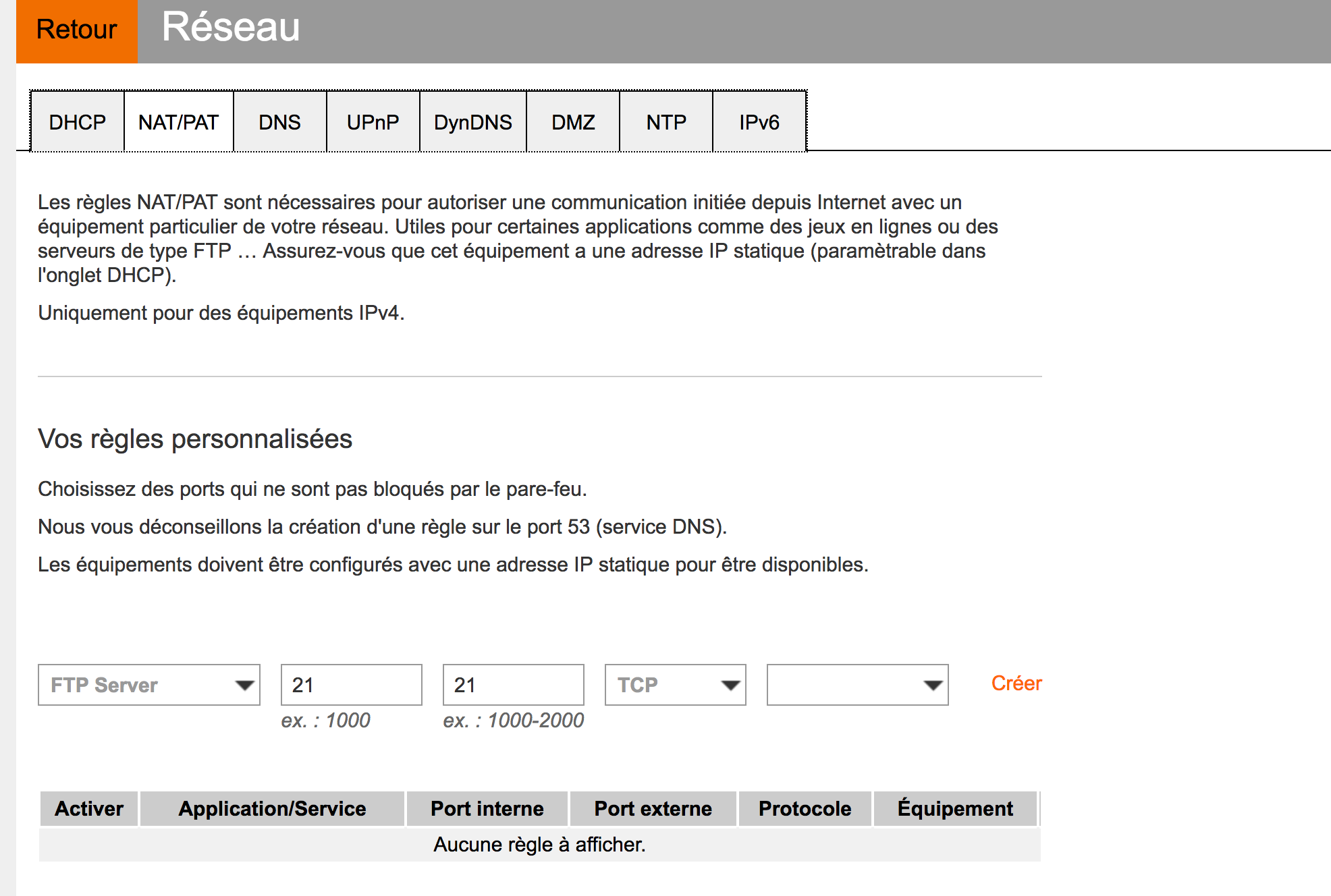Switch to the DynDNS tab
The width and height of the screenshot is (1331, 896).
[x=472, y=122]
